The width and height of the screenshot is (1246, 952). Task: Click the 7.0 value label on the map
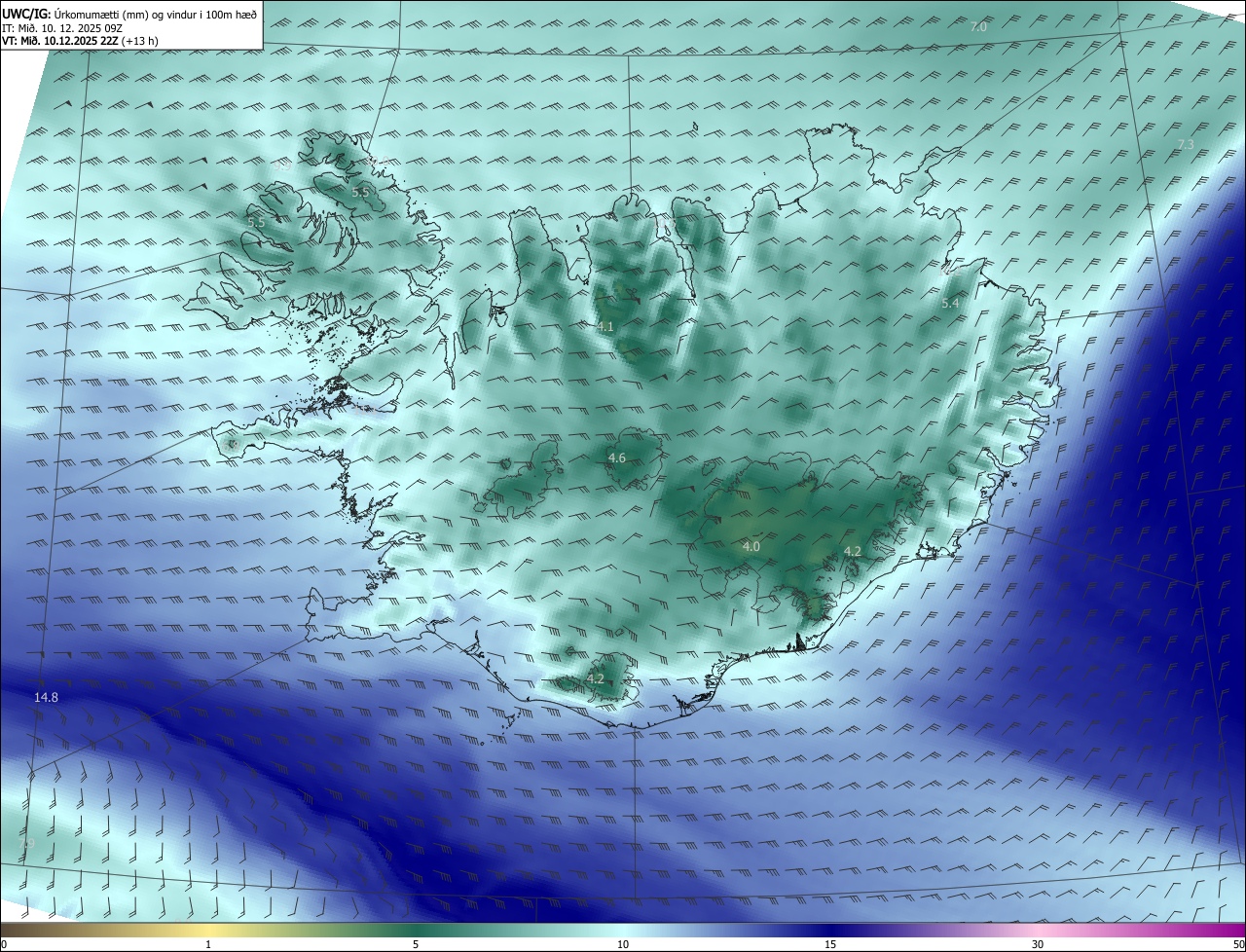tap(978, 27)
